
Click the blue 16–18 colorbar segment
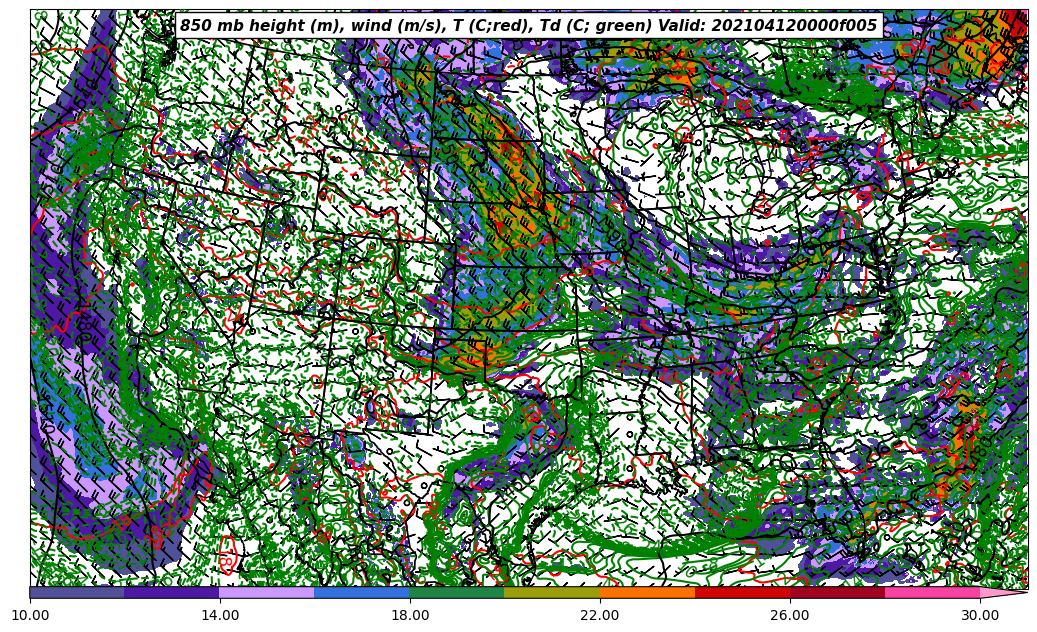click(362, 593)
